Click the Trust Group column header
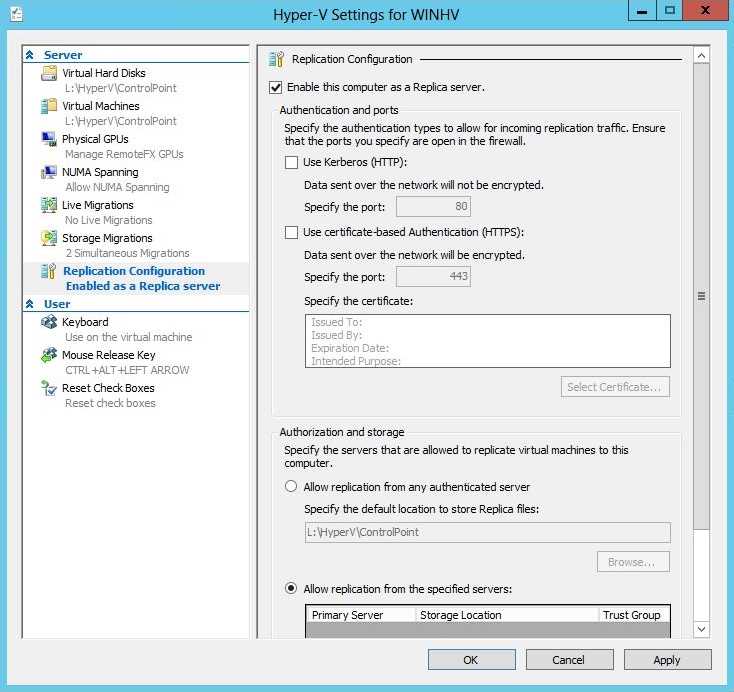The width and height of the screenshot is (734, 692). tap(633, 615)
